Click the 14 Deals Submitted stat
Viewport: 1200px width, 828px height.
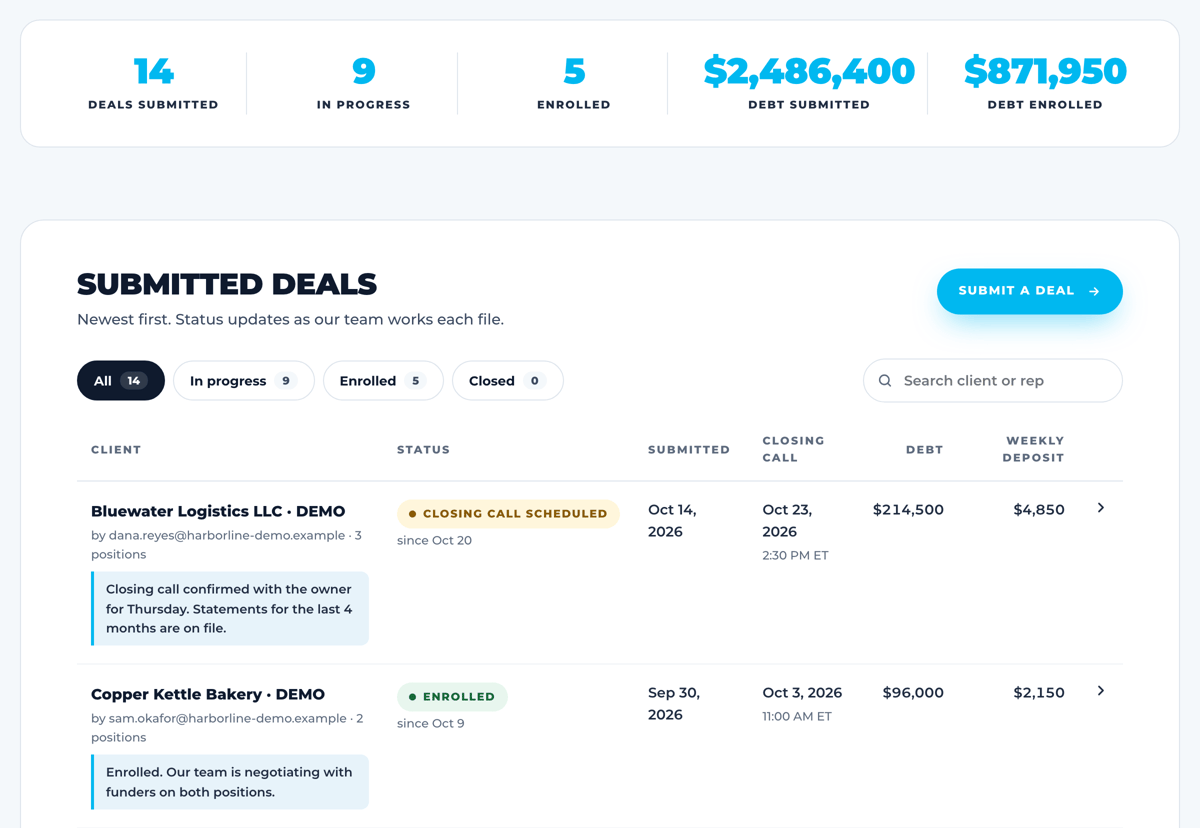[x=153, y=83]
